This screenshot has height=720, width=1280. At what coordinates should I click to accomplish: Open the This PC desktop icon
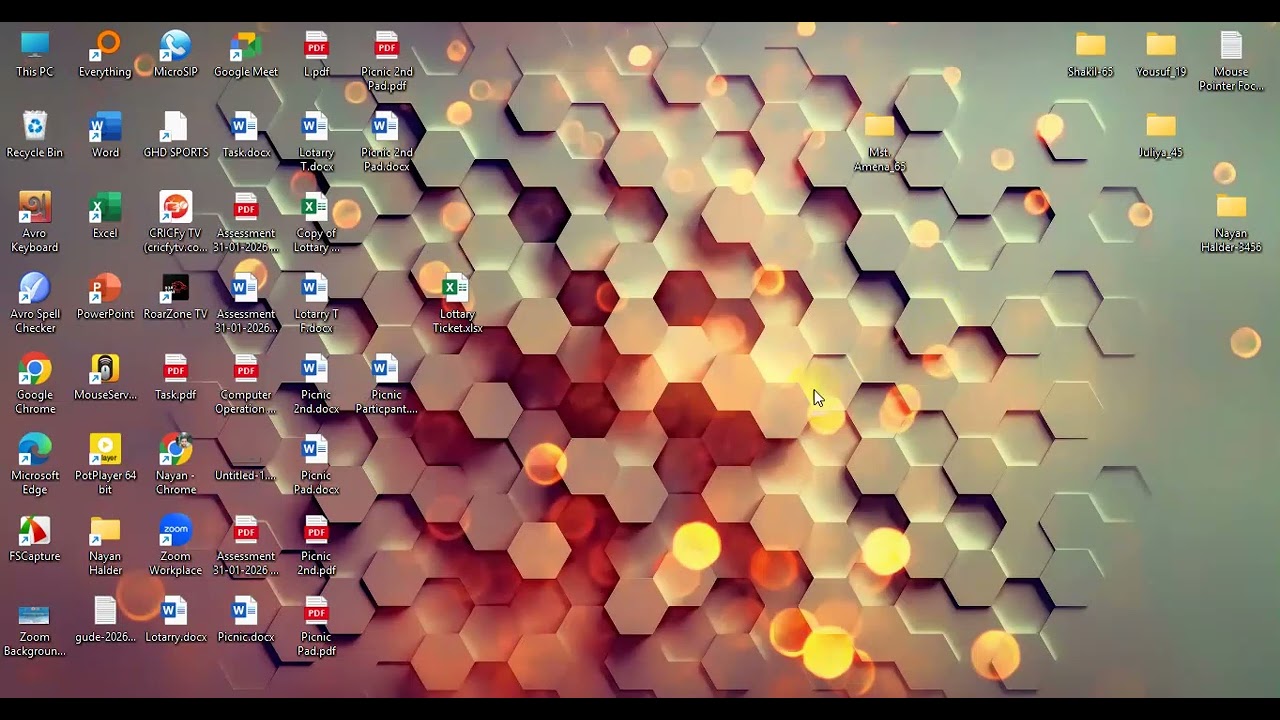coord(35,54)
